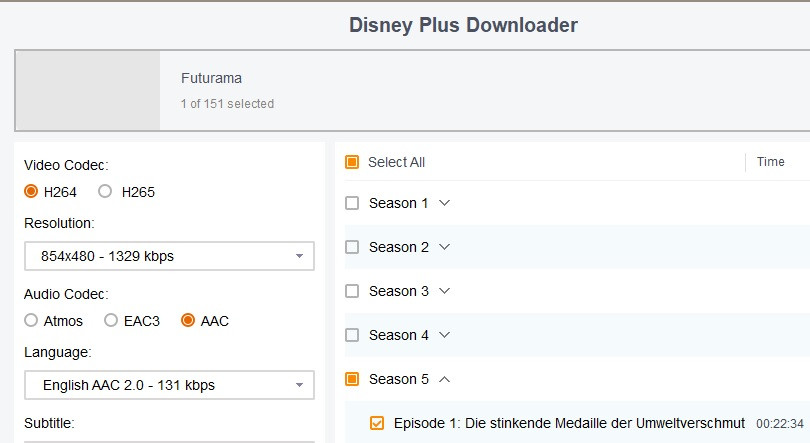The image size is (810, 443).
Task: Check the Season 4 checkbox
Action: pos(352,335)
